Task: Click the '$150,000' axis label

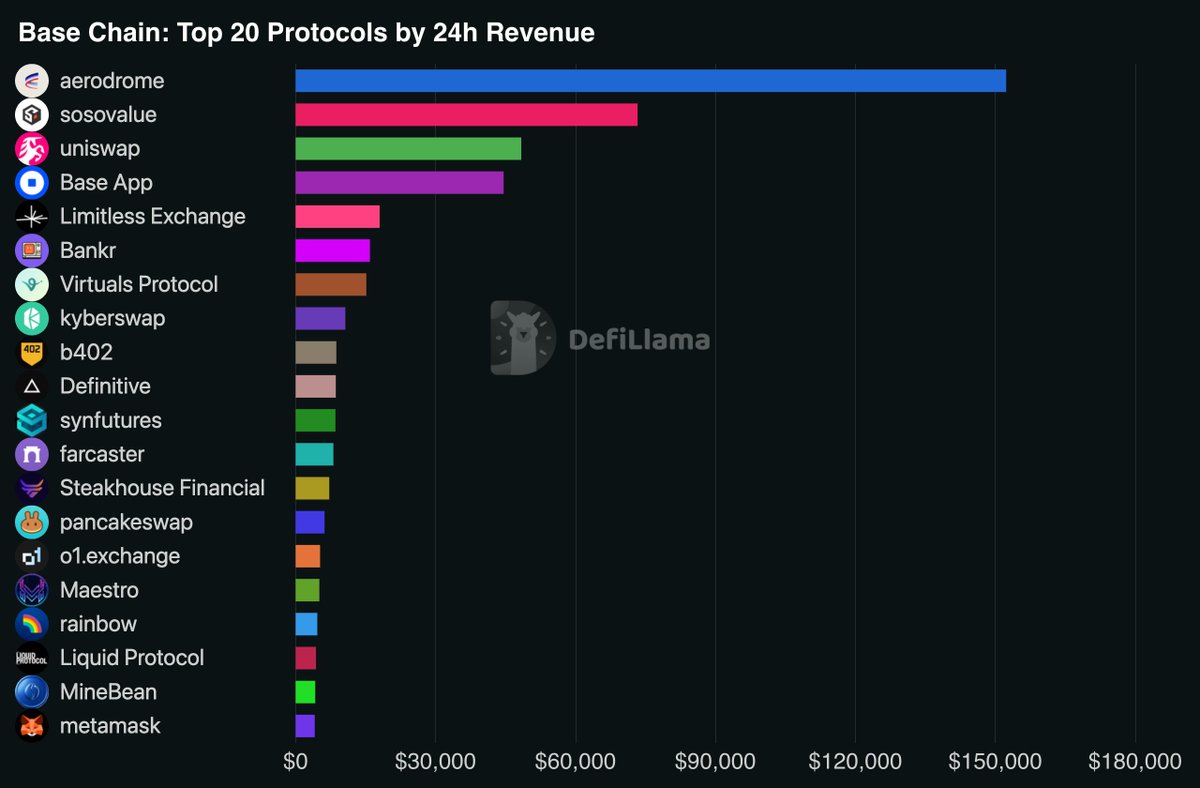Action: pyautogui.click(x=995, y=762)
